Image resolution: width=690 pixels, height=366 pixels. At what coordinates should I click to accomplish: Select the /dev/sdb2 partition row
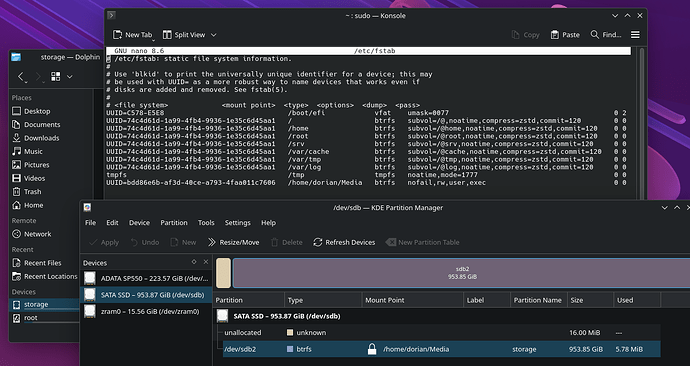[441, 349]
